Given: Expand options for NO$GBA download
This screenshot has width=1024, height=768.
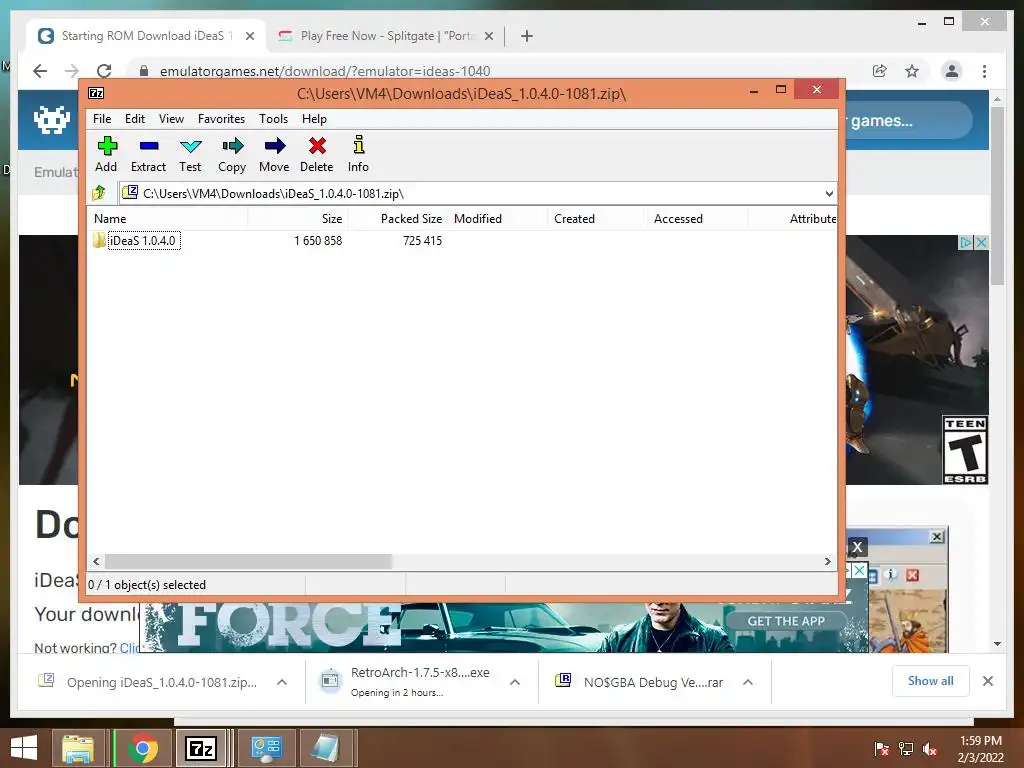Looking at the screenshot, I should click(748, 682).
